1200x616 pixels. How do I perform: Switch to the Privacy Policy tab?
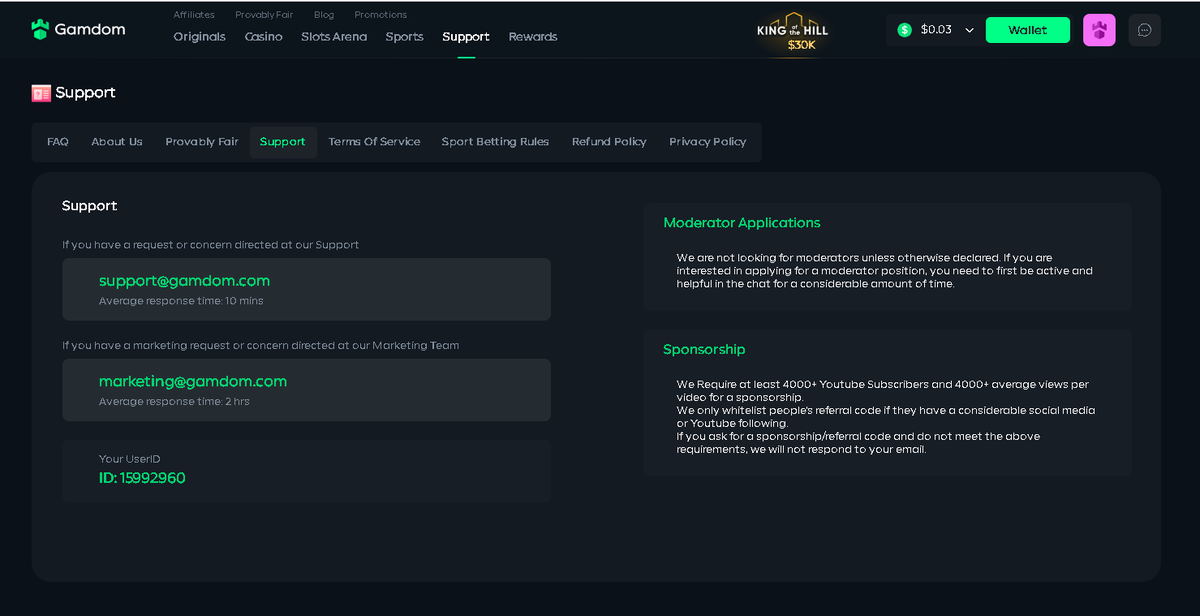coord(708,142)
